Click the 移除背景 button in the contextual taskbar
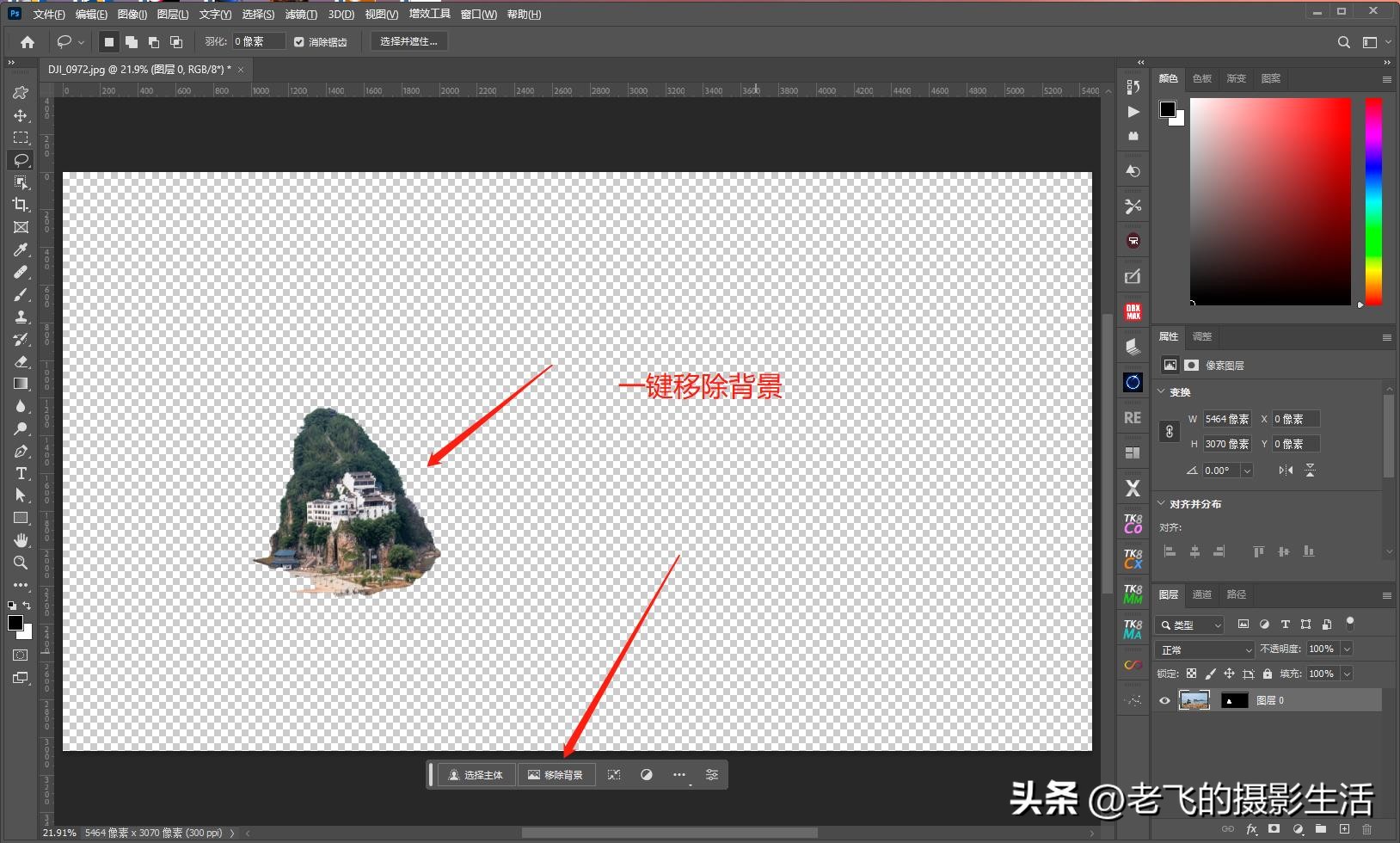The width and height of the screenshot is (1400, 843). tap(556, 774)
